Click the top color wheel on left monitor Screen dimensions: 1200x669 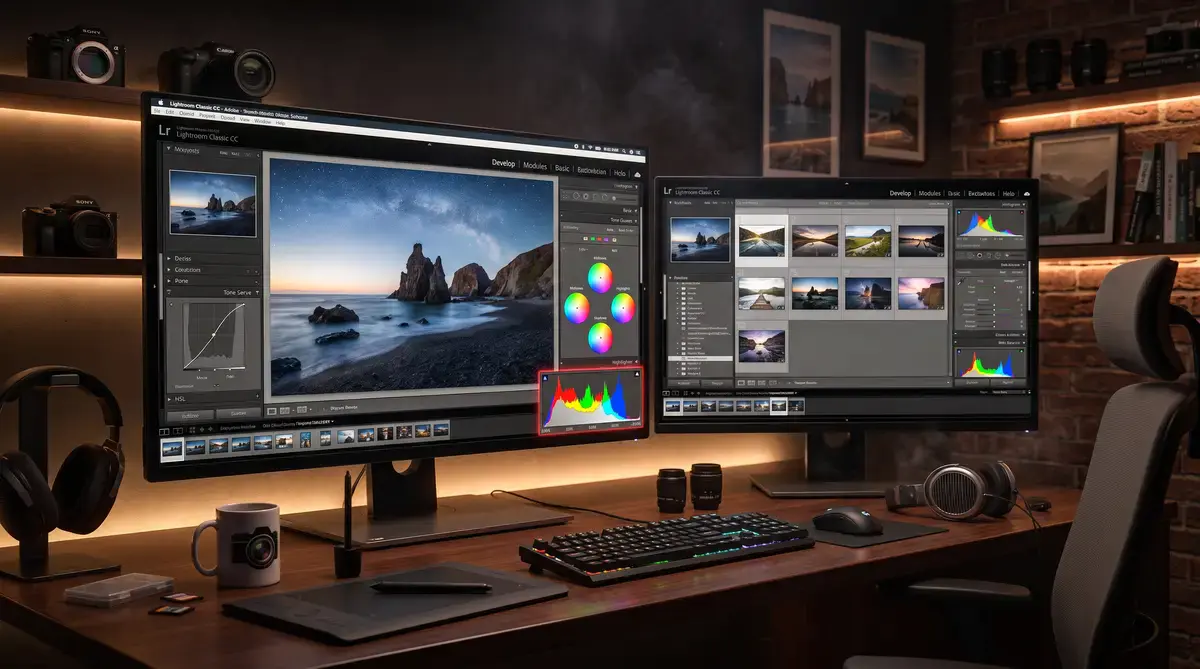click(x=600, y=277)
